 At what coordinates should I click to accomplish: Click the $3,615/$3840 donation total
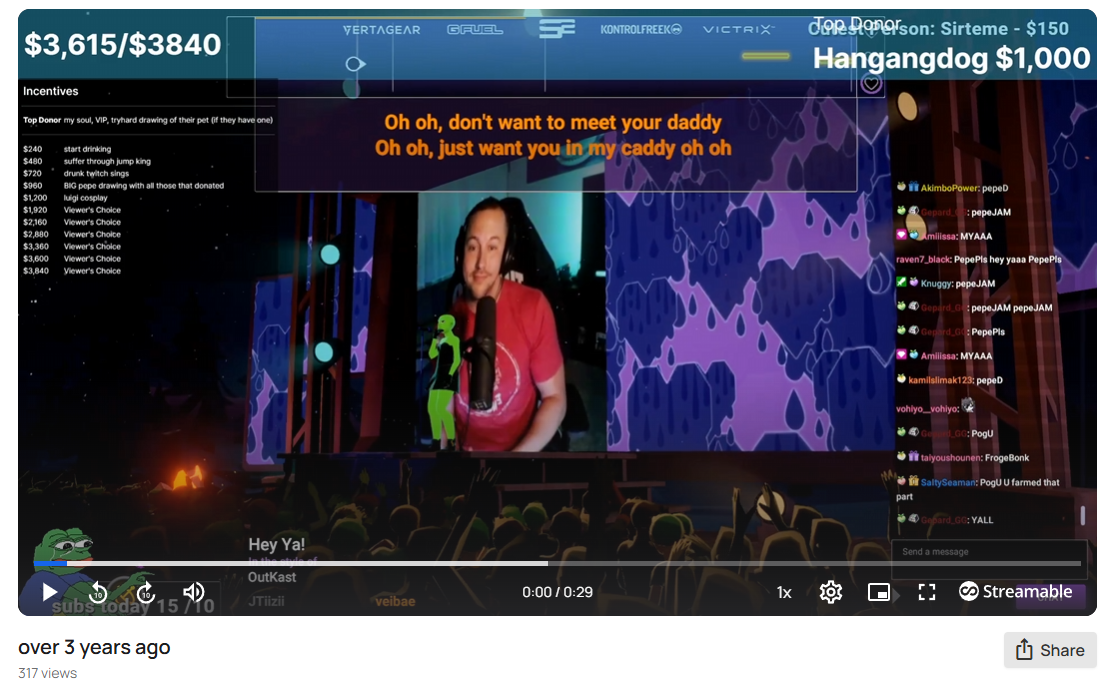pyautogui.click(x=123, y=44)
